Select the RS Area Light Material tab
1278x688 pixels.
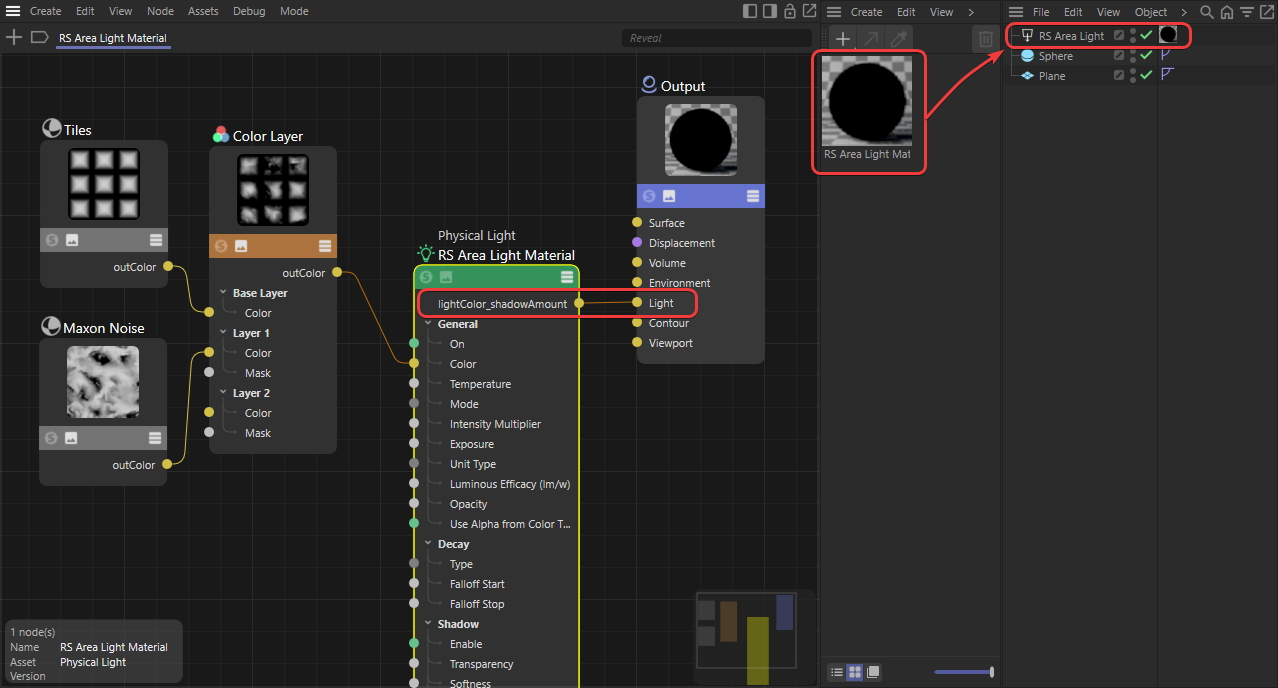pos(113,38)
